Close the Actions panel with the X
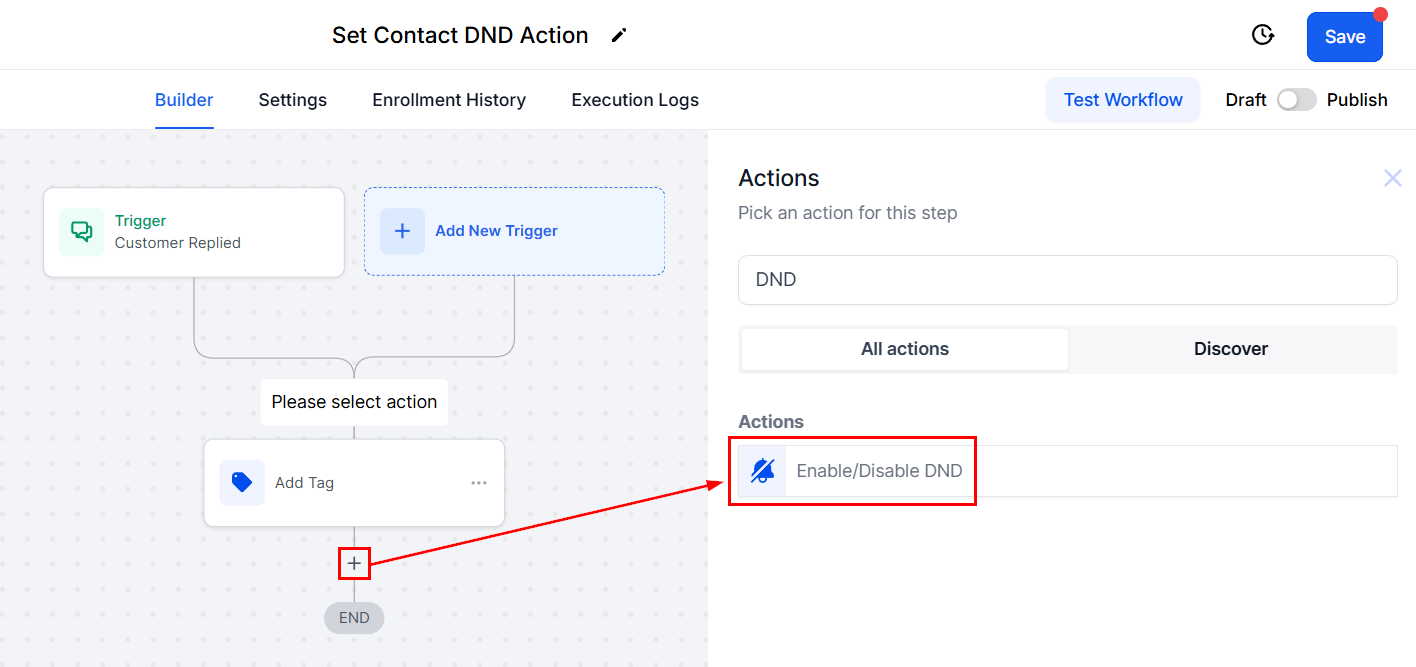 [1392, 178]
